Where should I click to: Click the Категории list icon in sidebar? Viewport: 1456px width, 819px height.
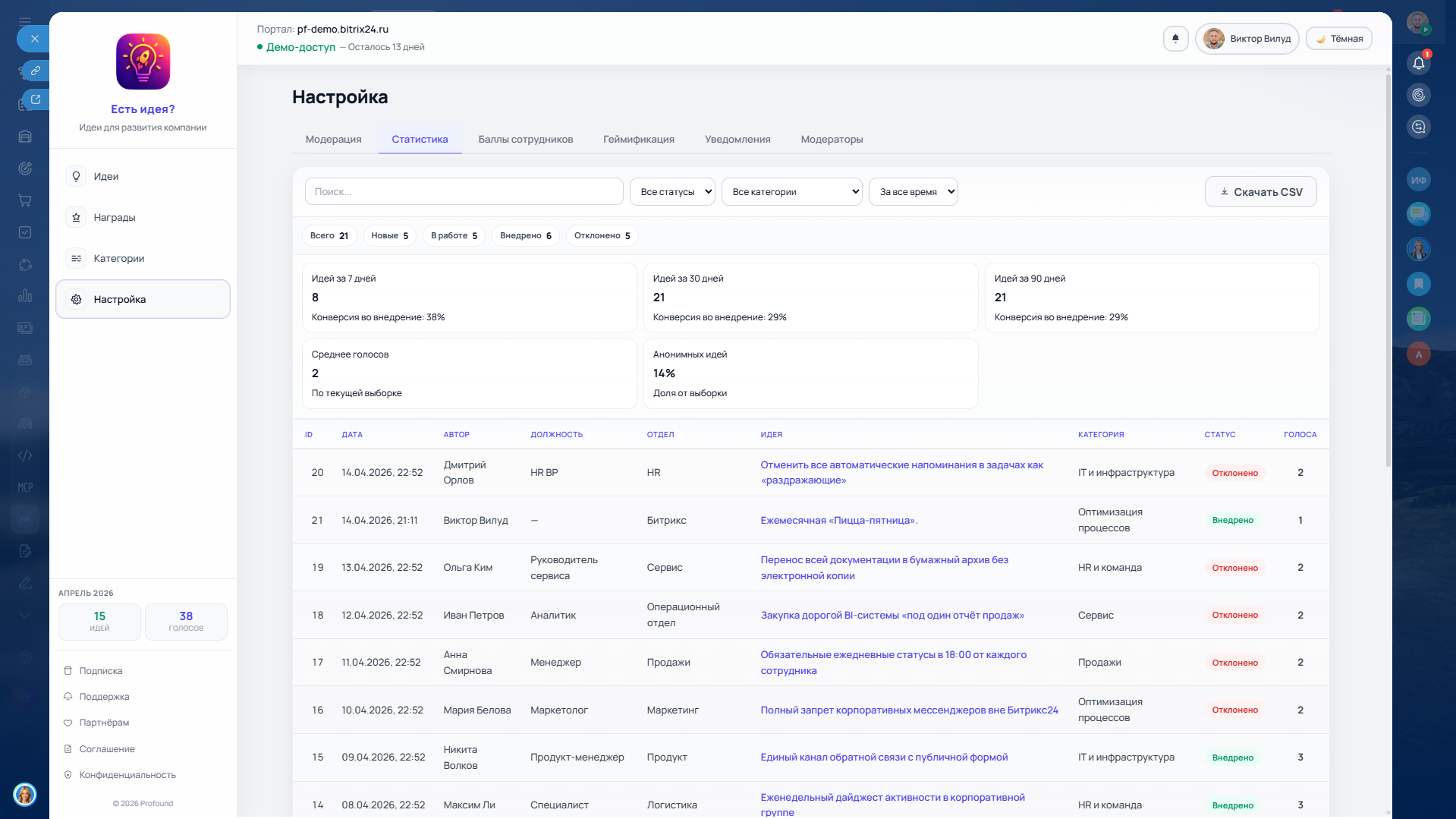point(76,259)
